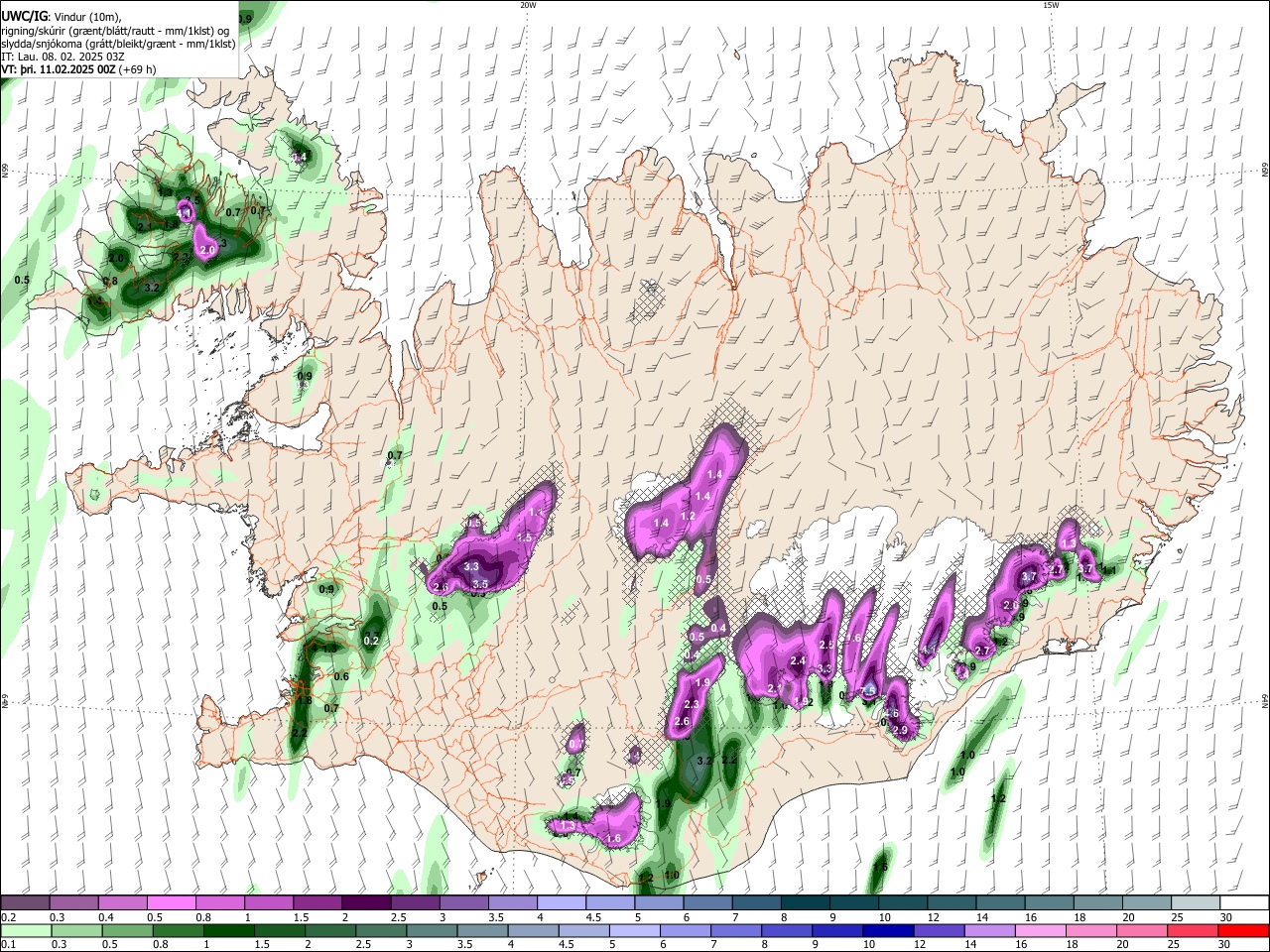Click the "15W" longitude label
The image size is (1270, 952).
pyautogui.click(x=1051, y=5)
